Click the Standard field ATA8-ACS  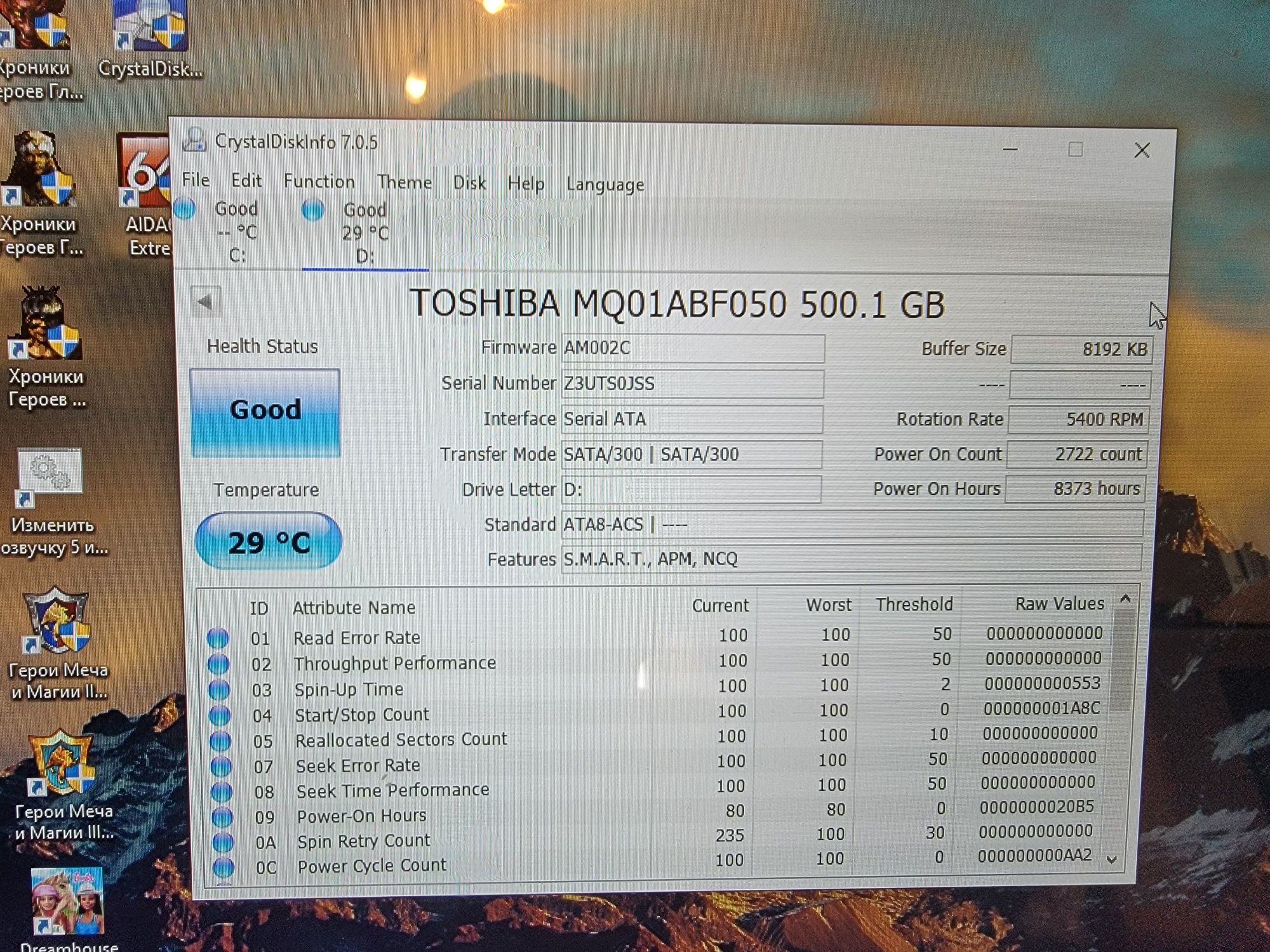tap(852, 524)
